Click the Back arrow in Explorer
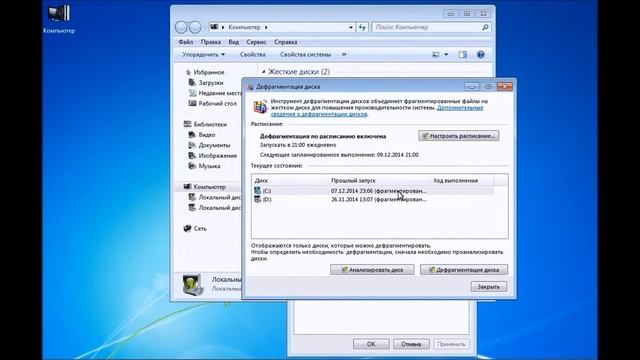 point(181,27)
